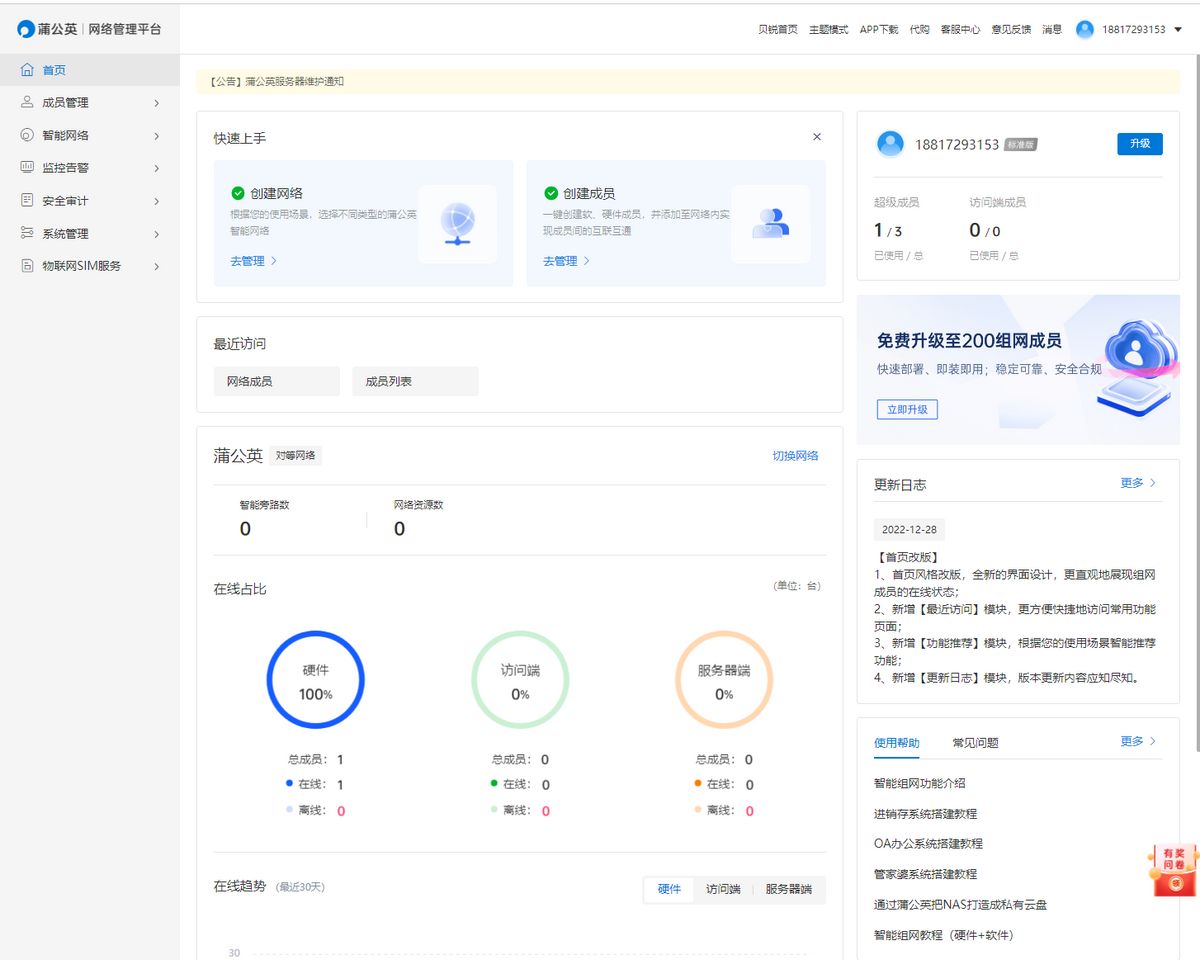Open 贝锐首页 in the top menu
Viewport: 1200px width, 960px height.
pyautogui.click(x=778, y=30)
